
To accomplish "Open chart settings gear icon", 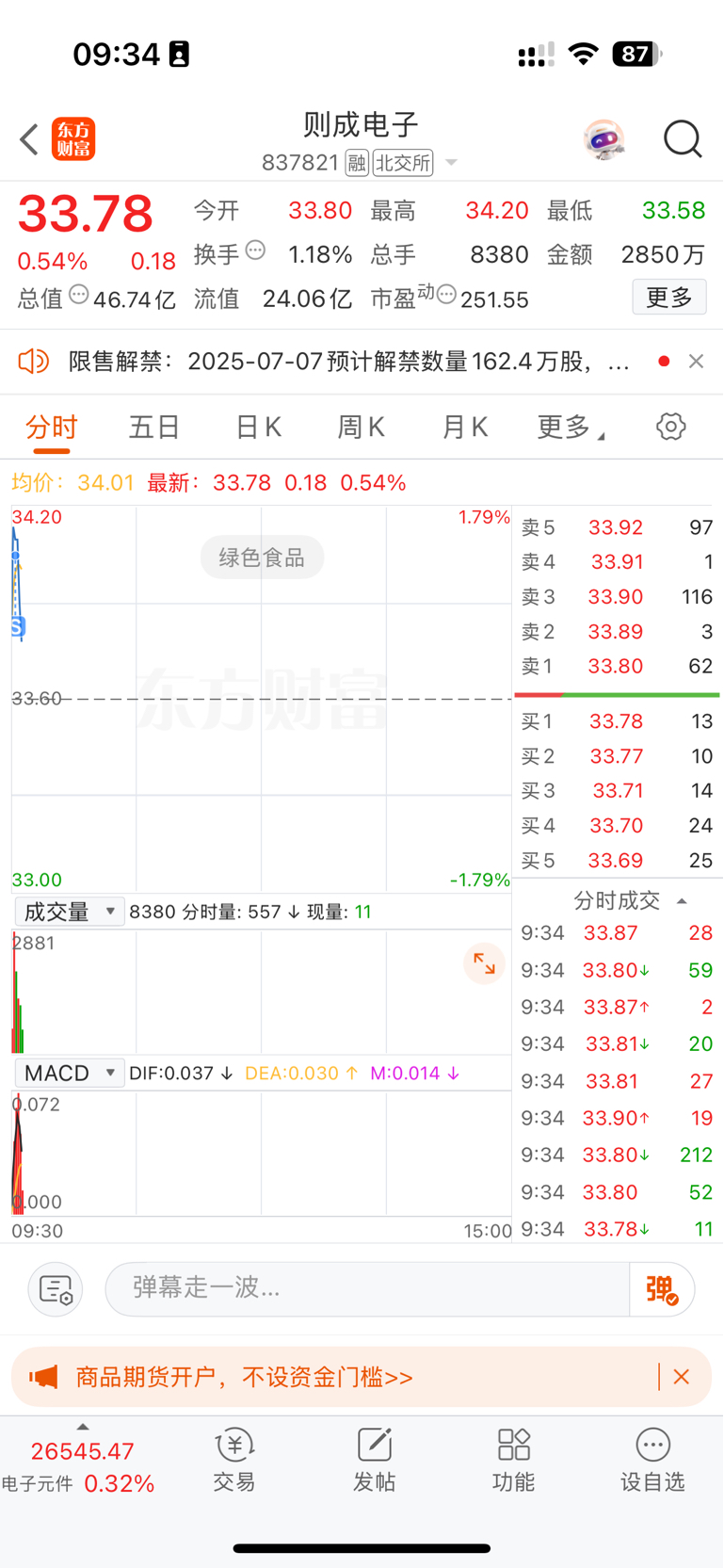I will [670, 427].
